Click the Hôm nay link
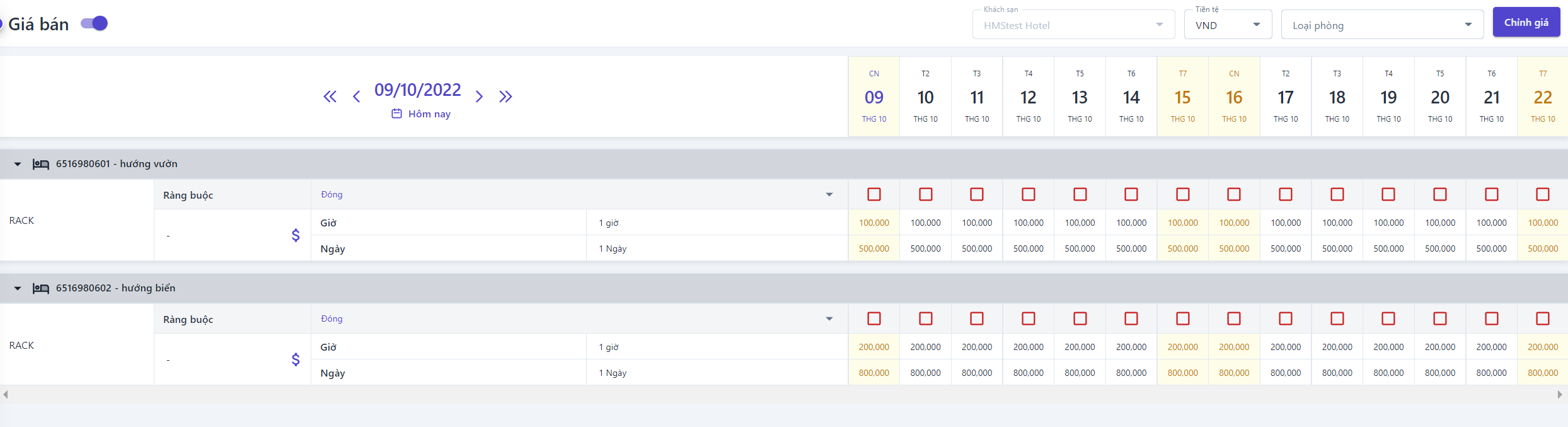Screen dimensions: 1568x427 pyautogui.click(x=429, y=114)
